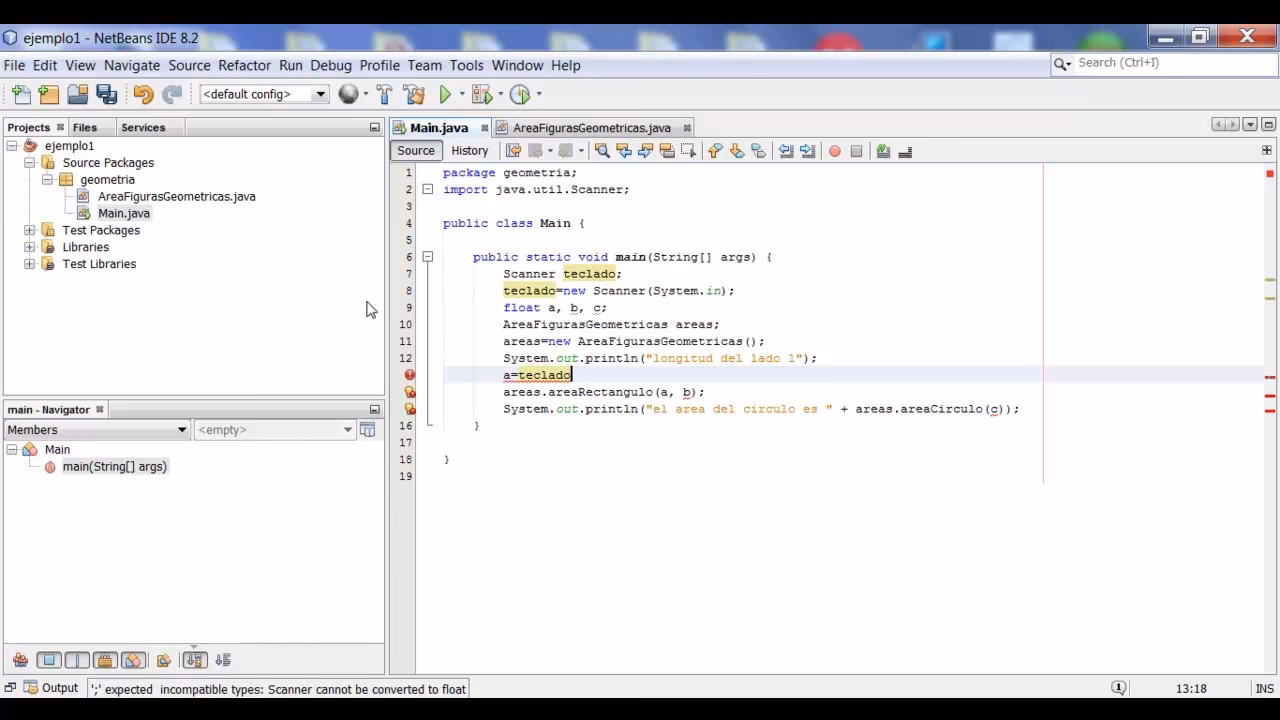1280x720 pixels.
Task: Toggle the Show Fields filter in Navigator
Action: pyautogui.click(x=49, y=660)
